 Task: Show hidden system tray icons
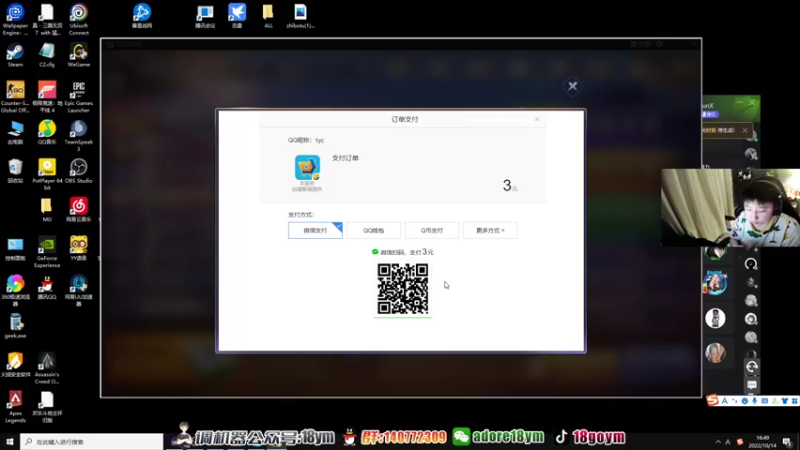718,442
